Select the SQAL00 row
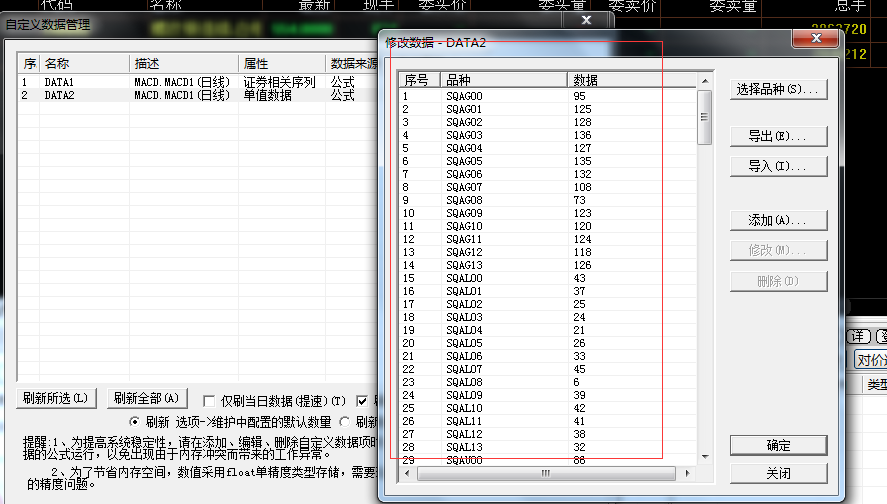Viewport: 887px width, 504px height. [x=548, y=278]
